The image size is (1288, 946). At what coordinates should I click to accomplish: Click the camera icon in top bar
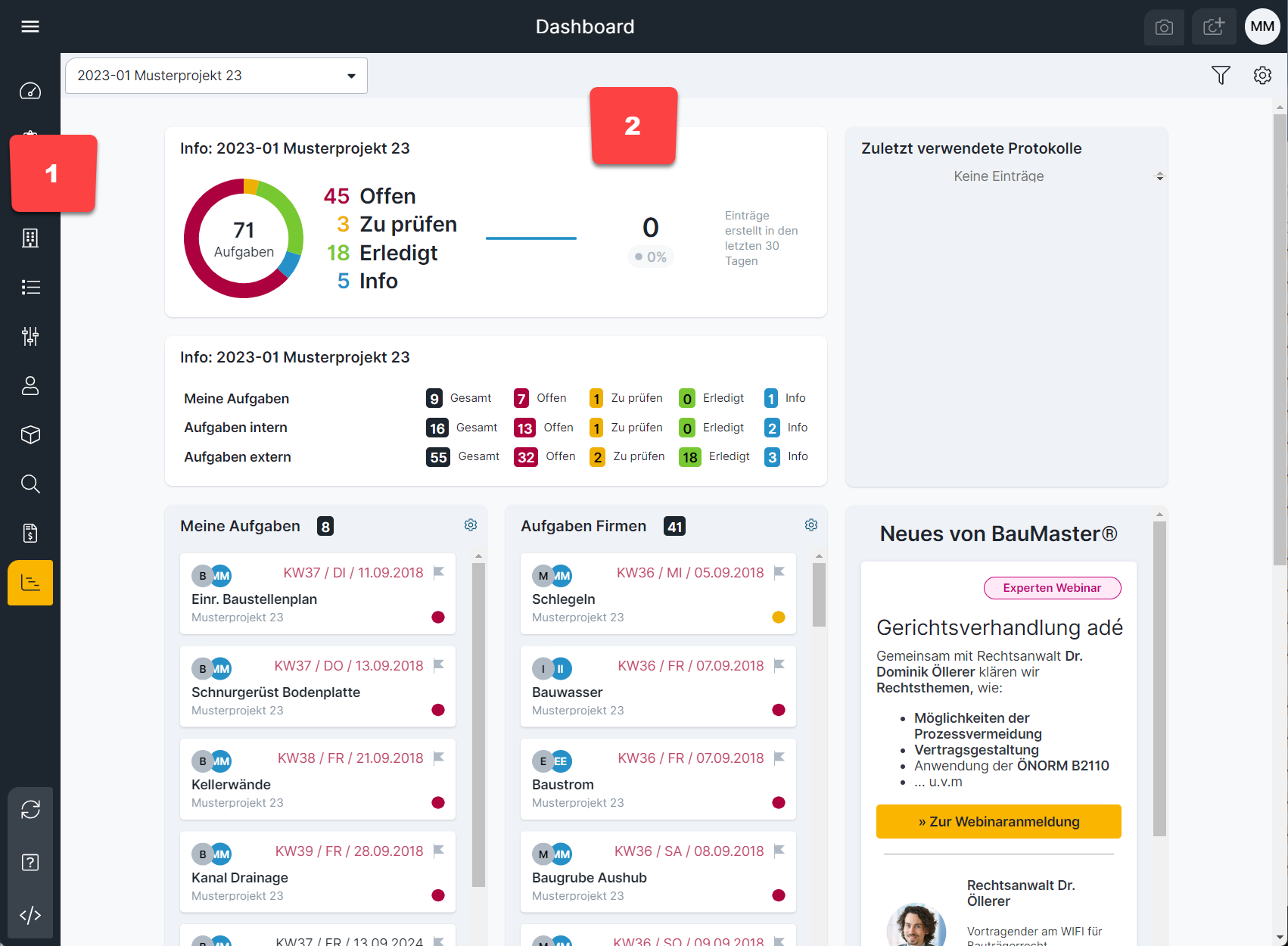click(1164, 27)
